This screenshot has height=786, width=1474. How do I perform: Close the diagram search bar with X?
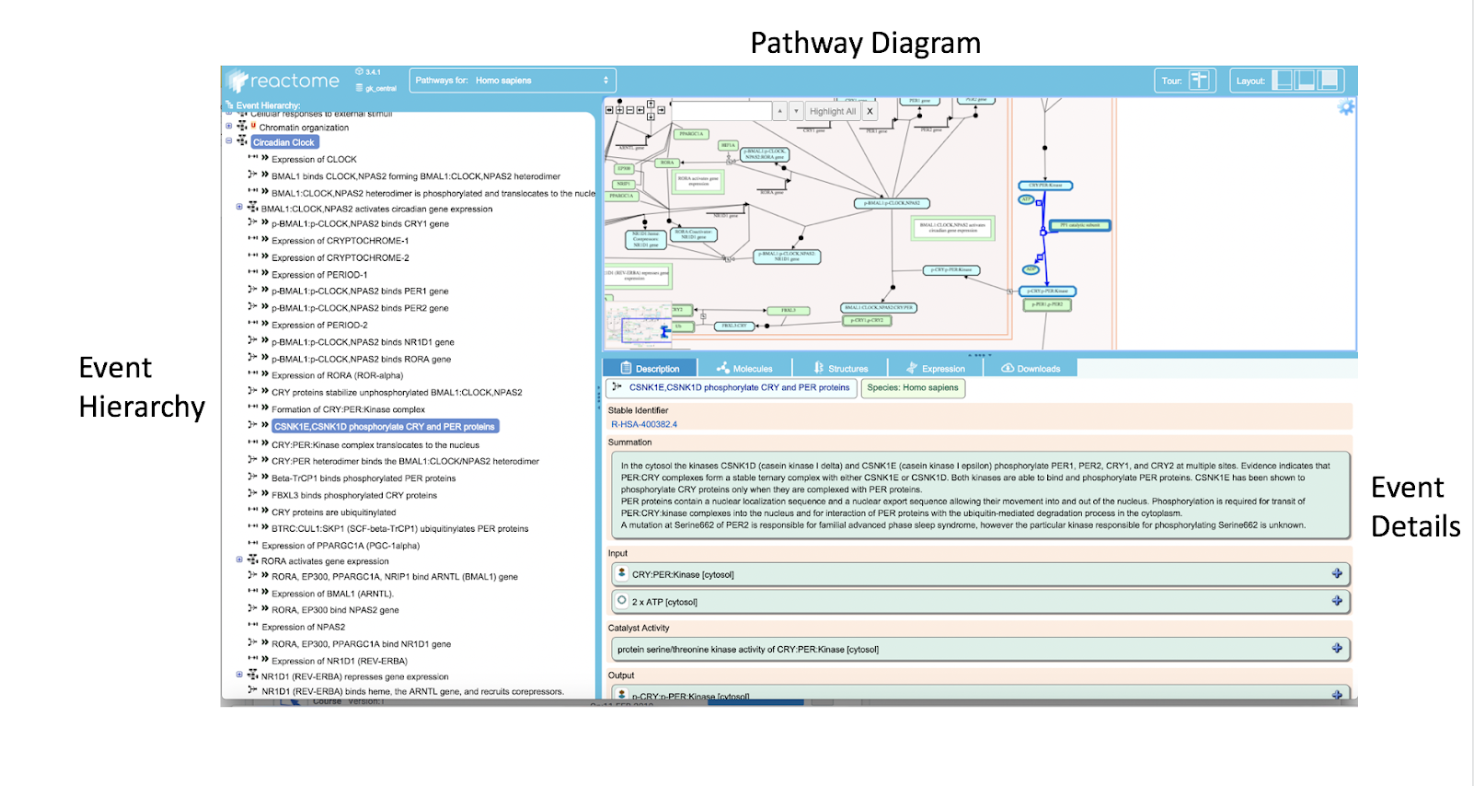(870, 111)
